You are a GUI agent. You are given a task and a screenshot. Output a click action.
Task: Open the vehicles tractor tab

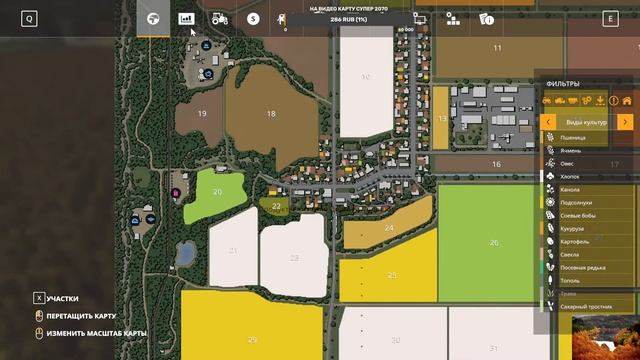coord(220,19)
